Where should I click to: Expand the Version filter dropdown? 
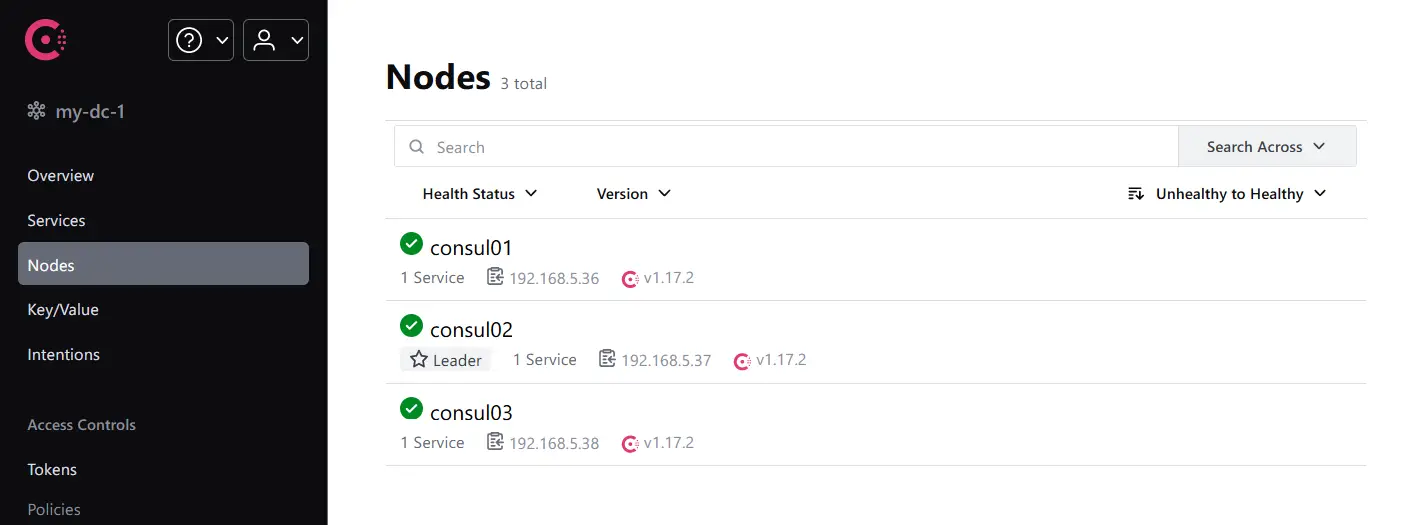point(634,194)
